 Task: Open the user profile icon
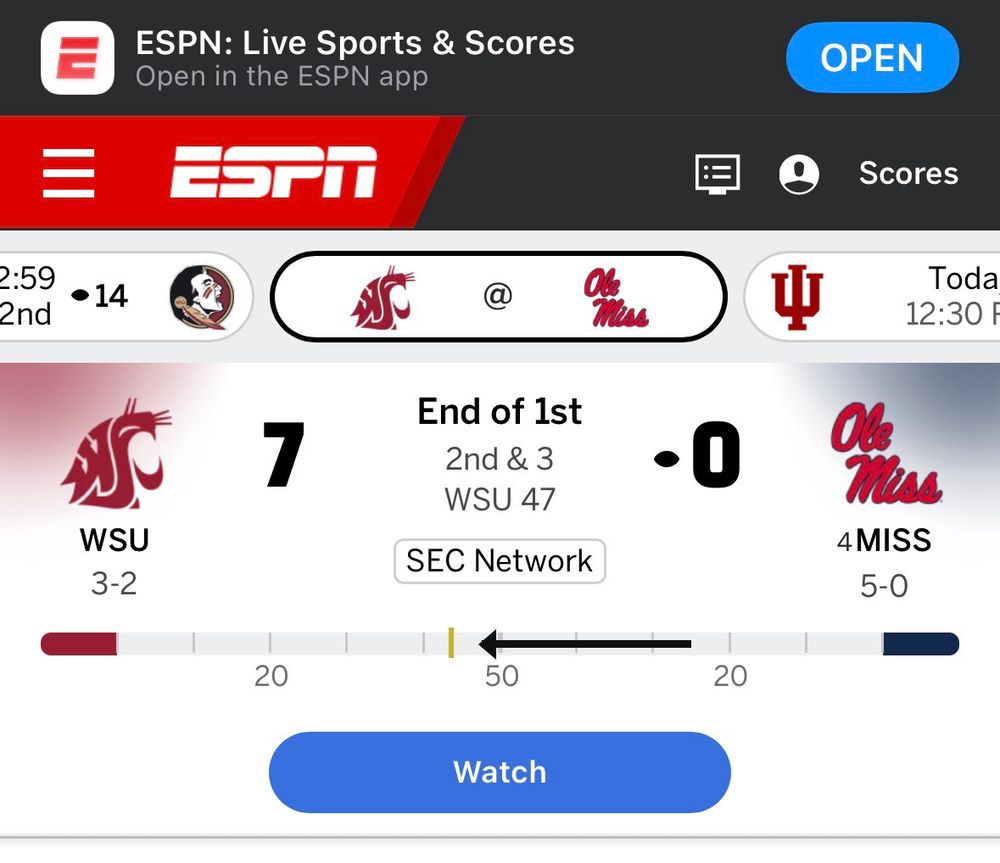798,174
